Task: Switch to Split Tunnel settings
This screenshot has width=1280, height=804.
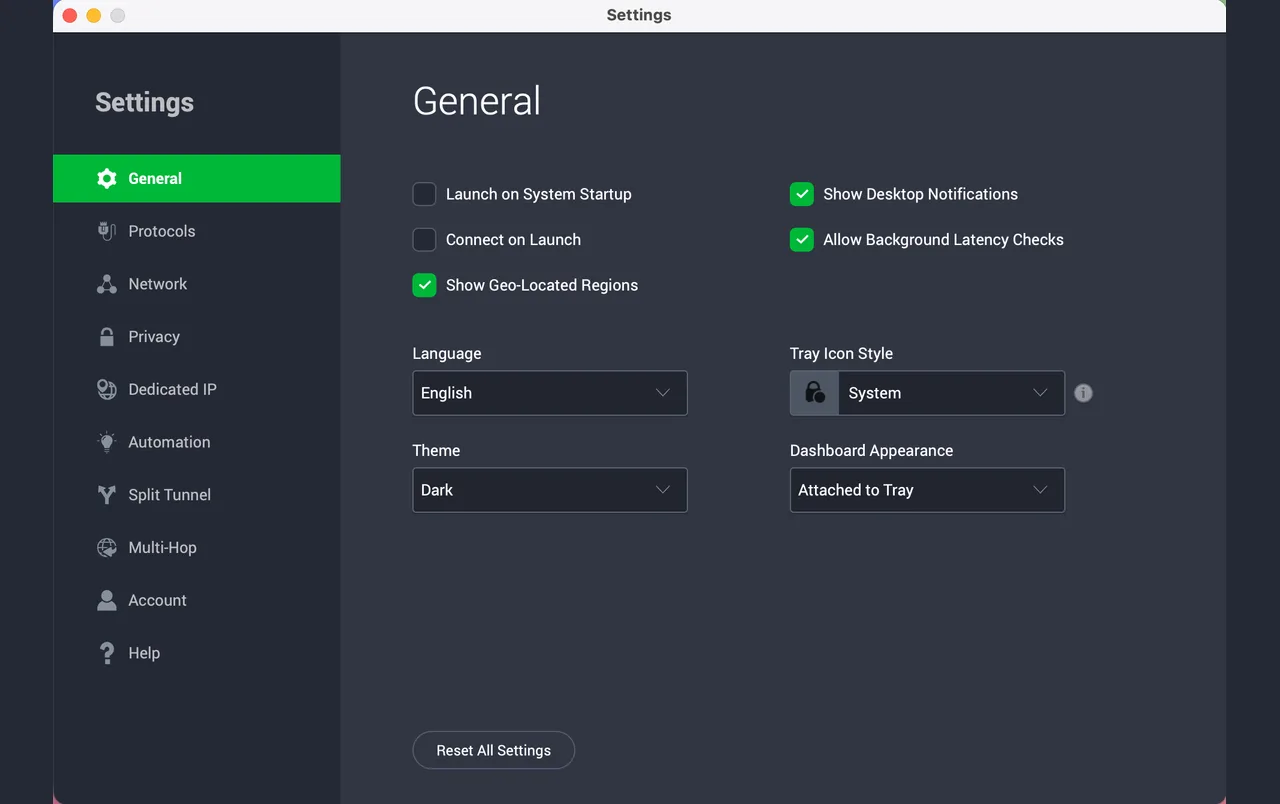Action: click(x=197, y=495)
